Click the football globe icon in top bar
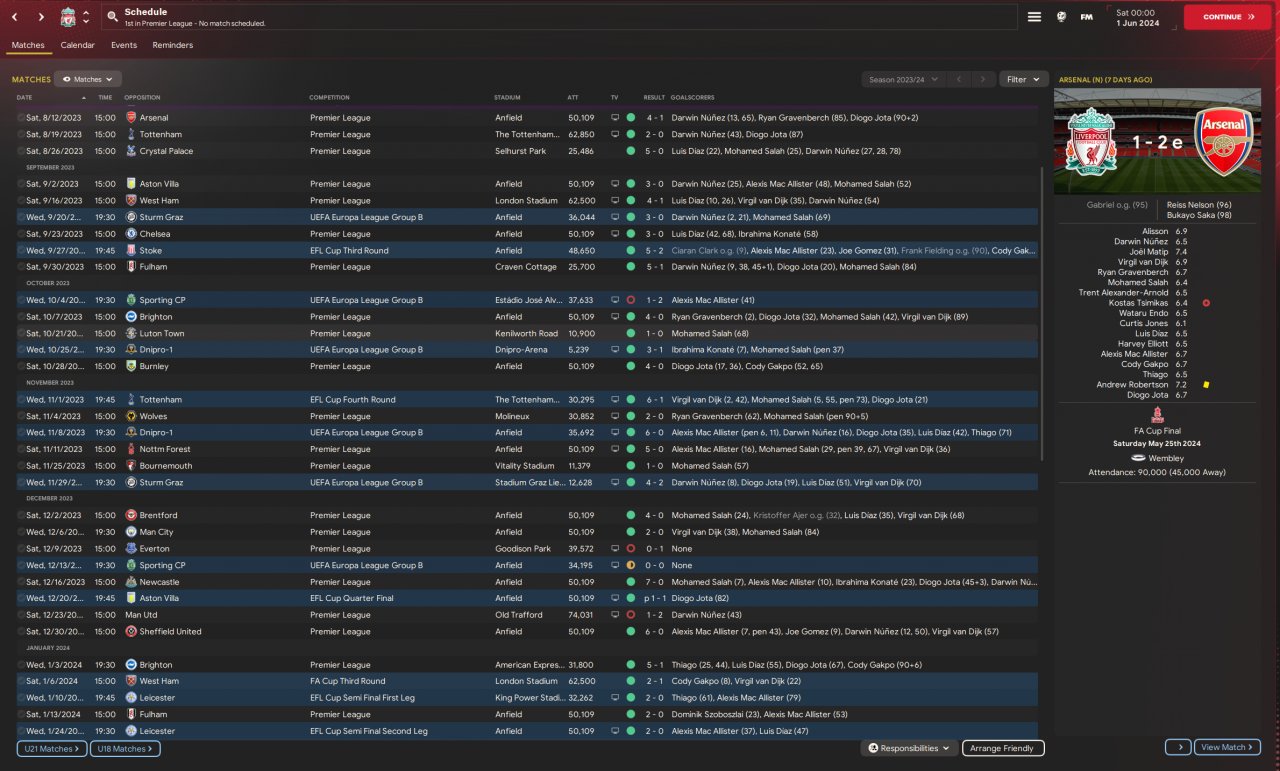 [x=1061, y=17]
